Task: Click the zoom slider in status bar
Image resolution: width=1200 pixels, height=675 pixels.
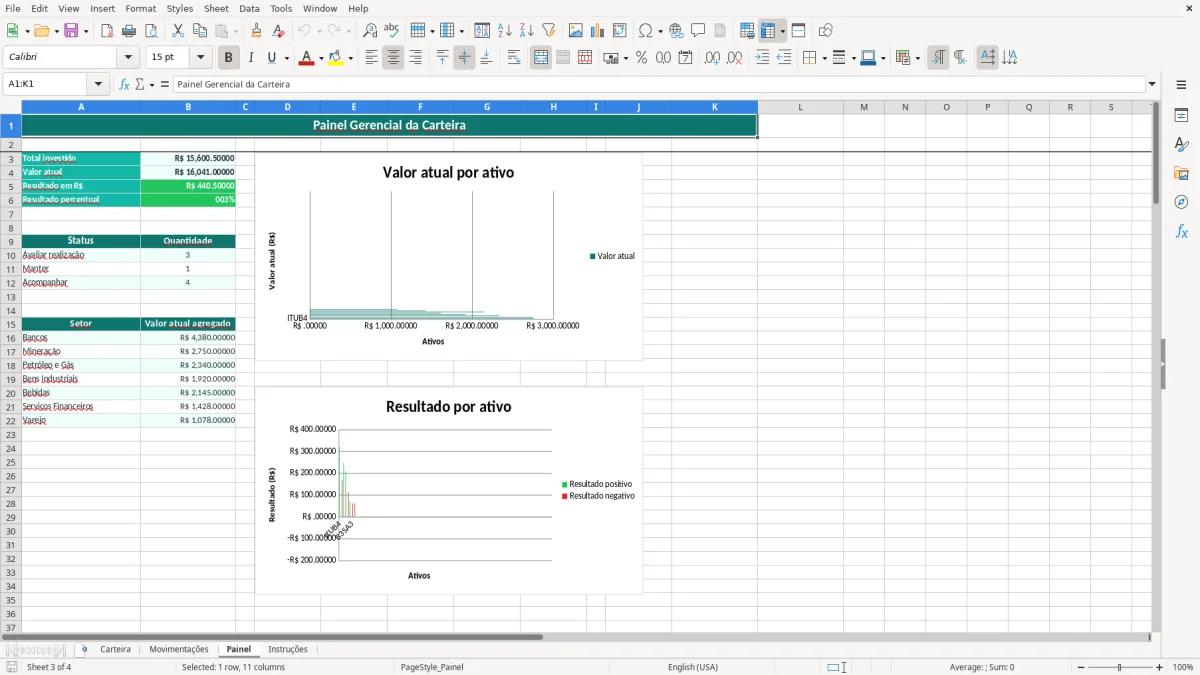Action: tap(1120, 667)
